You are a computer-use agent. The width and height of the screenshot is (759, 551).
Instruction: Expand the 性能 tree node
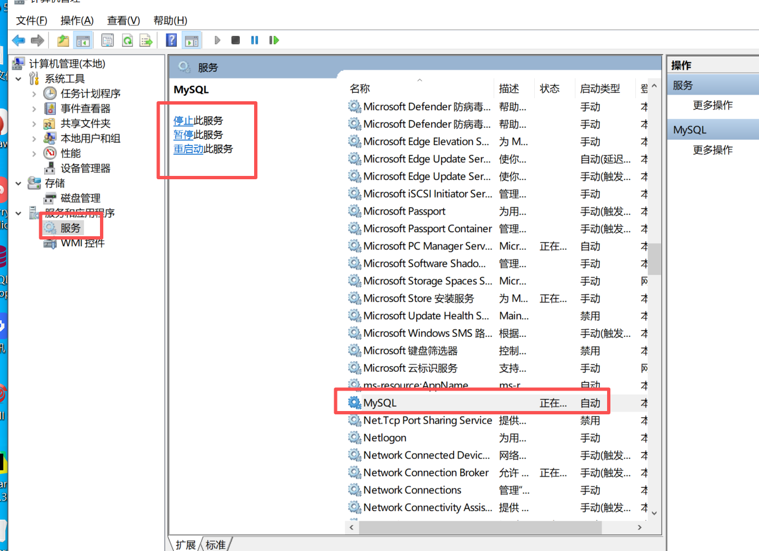coord(33,153)
